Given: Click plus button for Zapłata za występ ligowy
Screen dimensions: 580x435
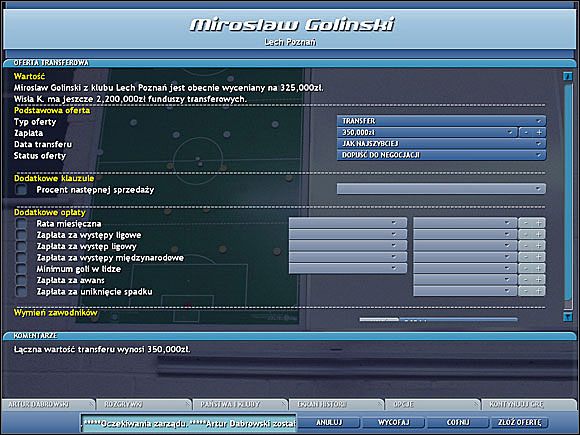Looking at the screenshot, I should pos(539,246).
